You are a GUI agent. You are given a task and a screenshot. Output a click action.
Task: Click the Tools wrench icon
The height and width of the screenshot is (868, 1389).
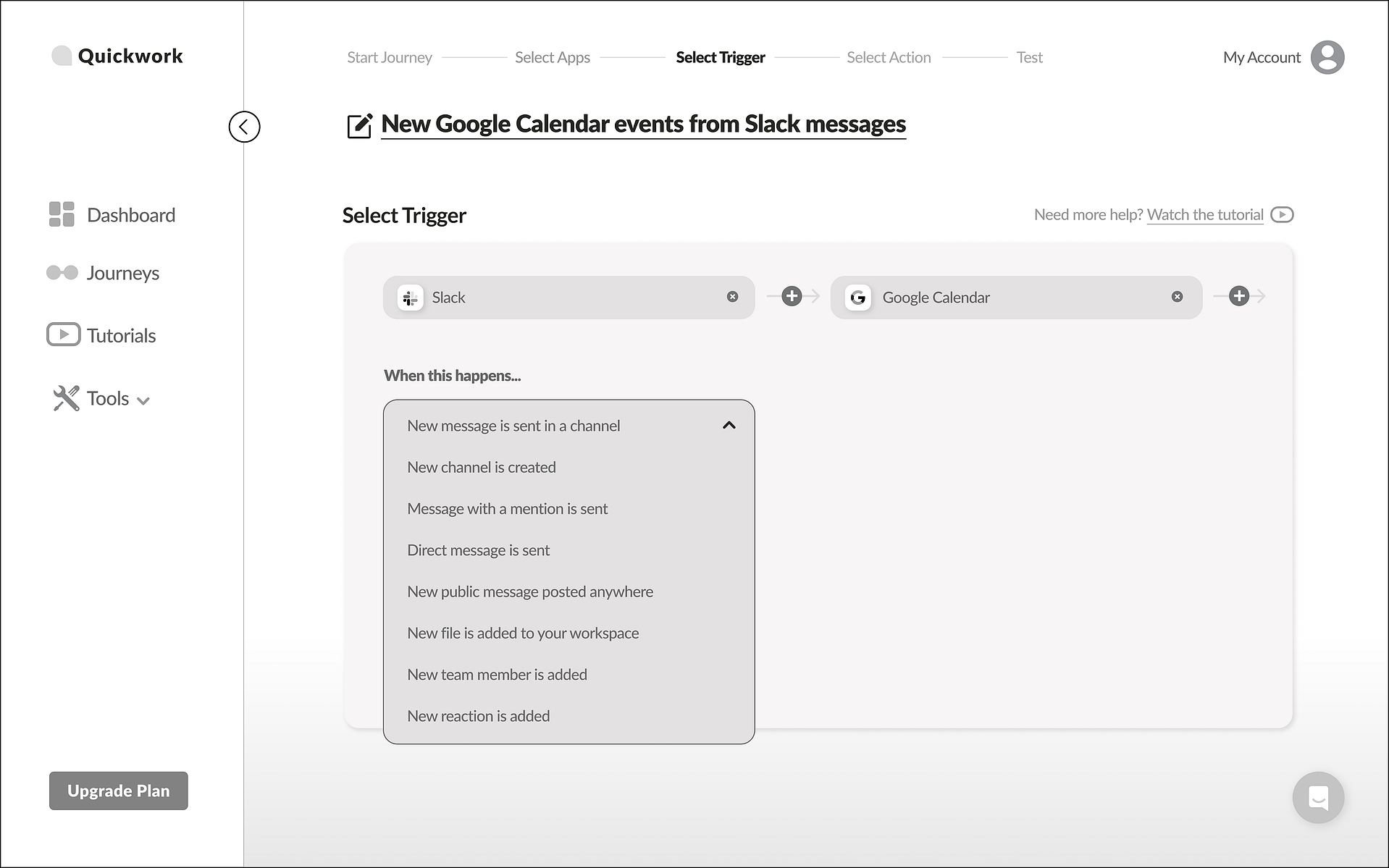(66, 398)
